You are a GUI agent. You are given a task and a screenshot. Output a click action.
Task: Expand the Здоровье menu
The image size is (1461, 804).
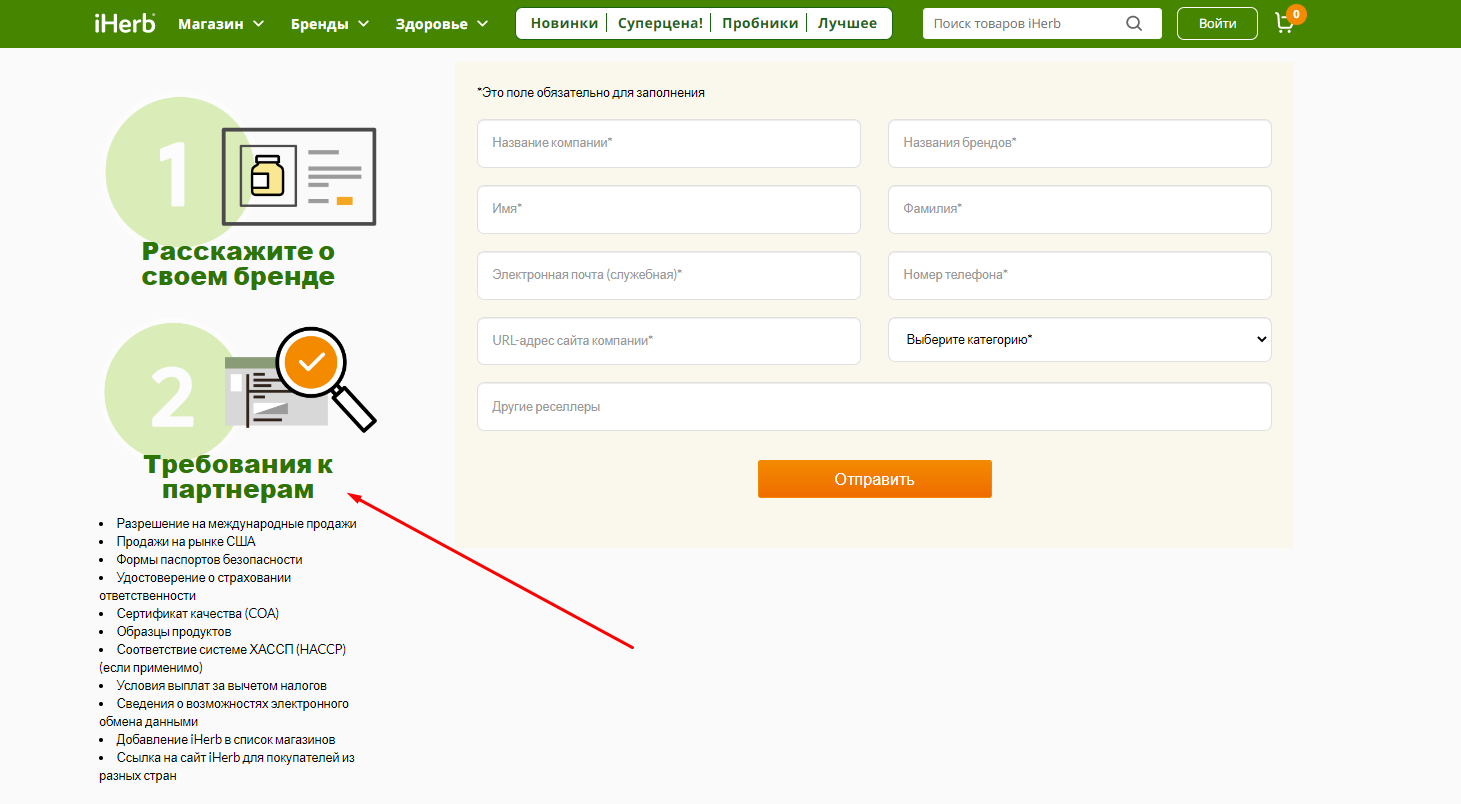click(442, 24)
